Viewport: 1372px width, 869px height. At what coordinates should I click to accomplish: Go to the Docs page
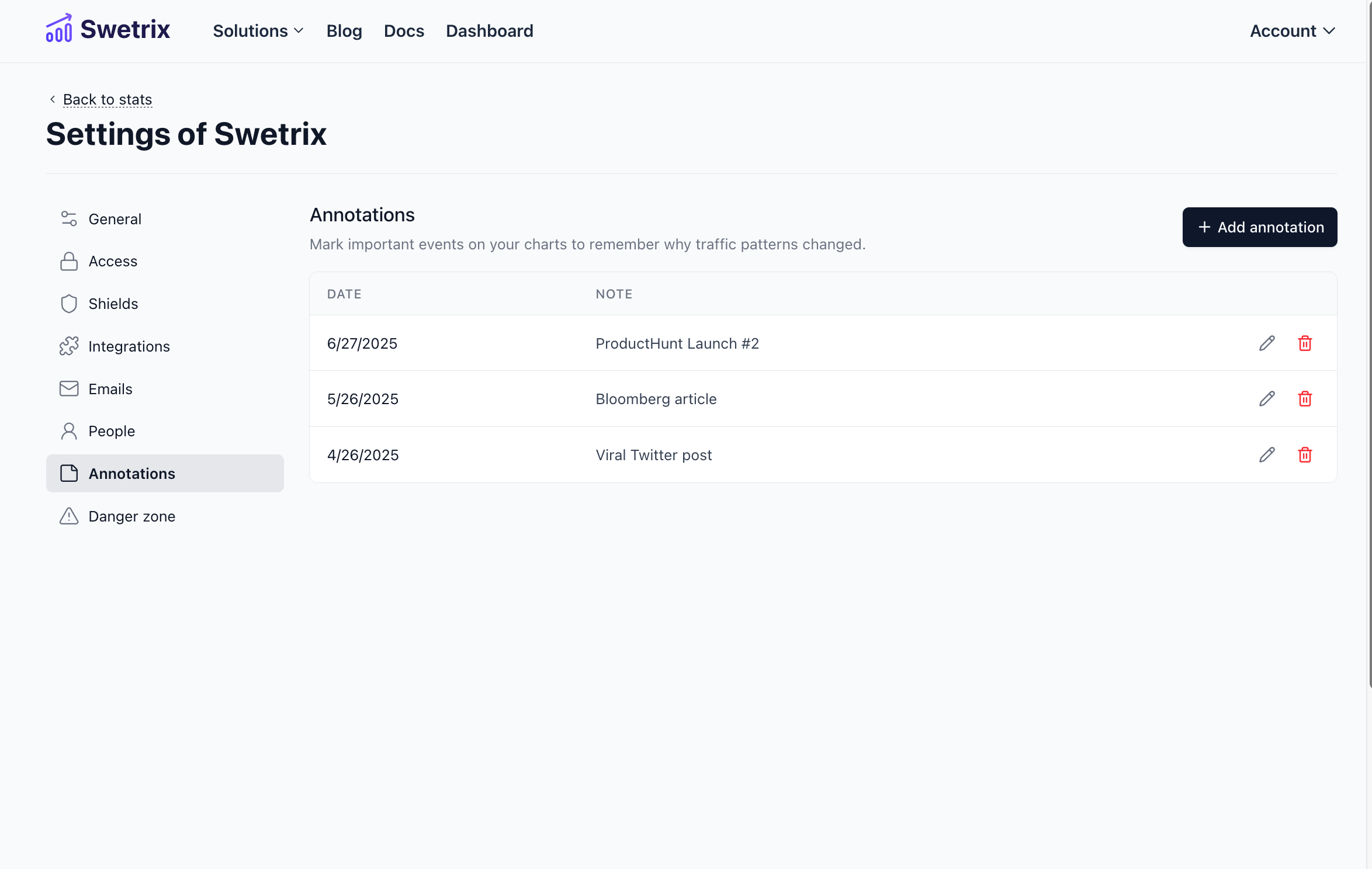click(x=404, y=31)
